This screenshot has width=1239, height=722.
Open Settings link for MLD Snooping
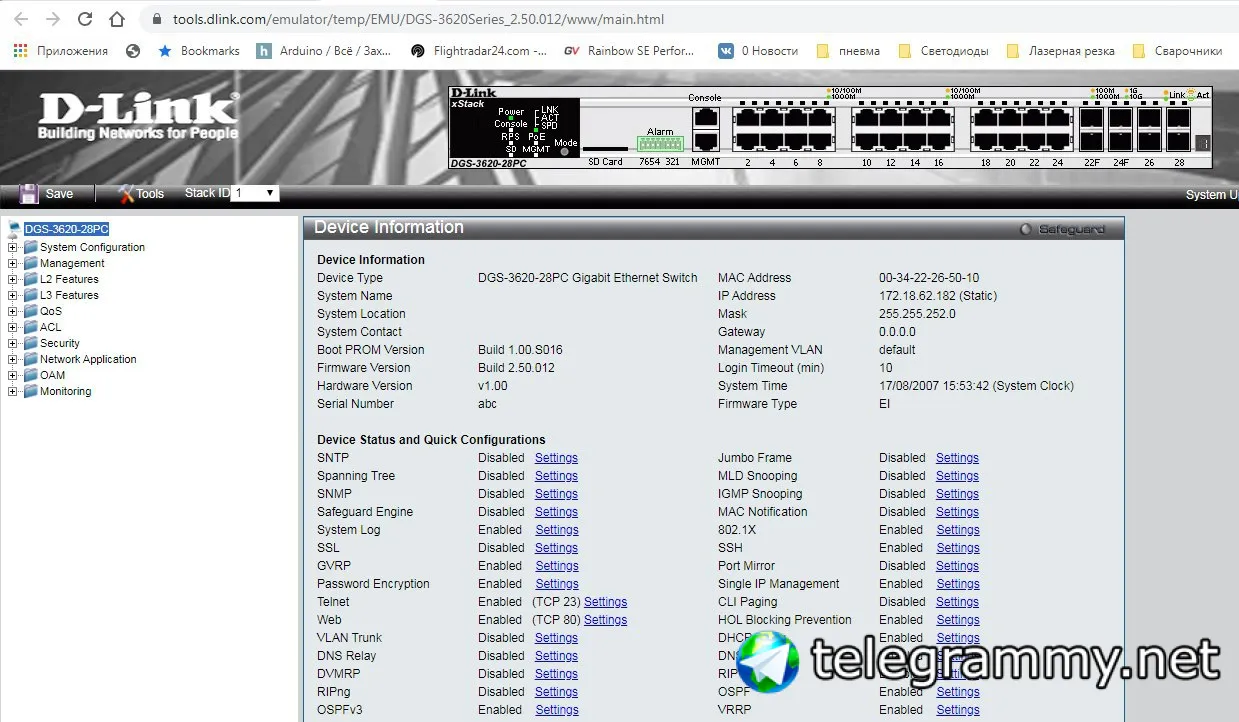(x=957, y=476)
